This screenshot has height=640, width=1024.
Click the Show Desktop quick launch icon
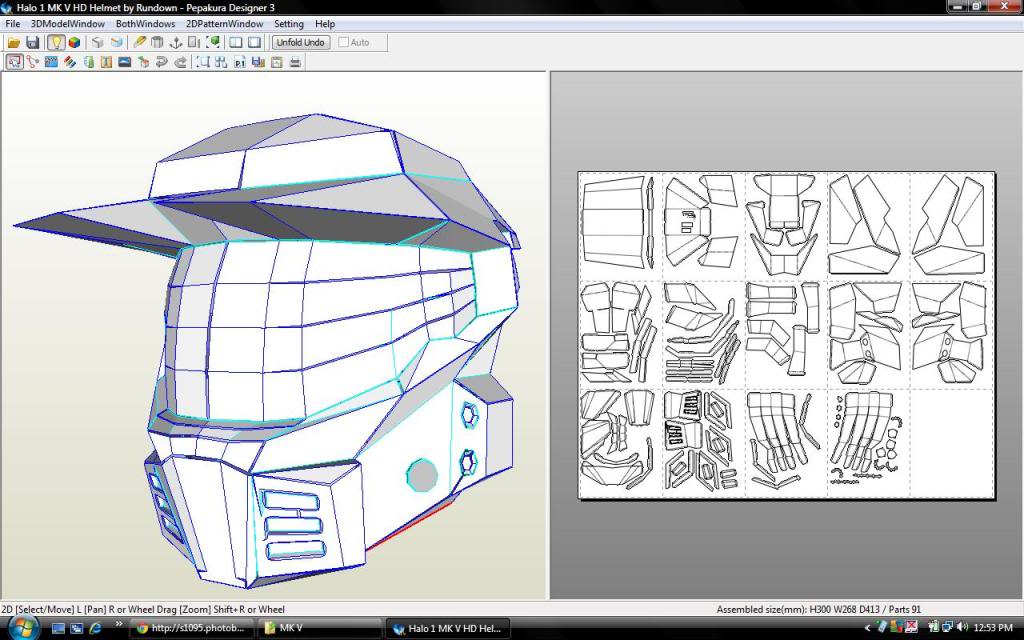pyautogui.click(x=58, y=628)
